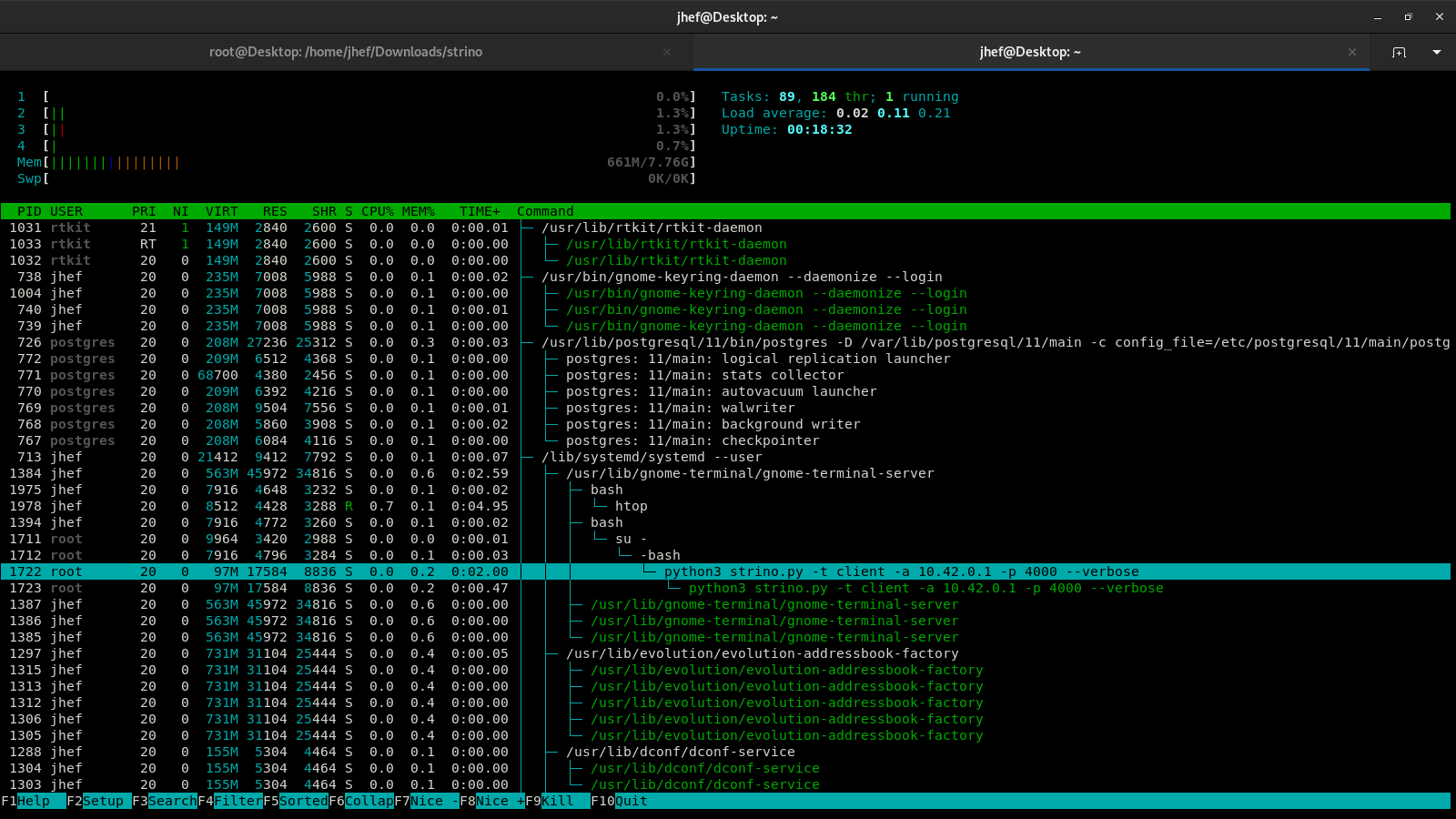Click the Tasks count text
Screen dimensions: 1456x819
(840, 96)
